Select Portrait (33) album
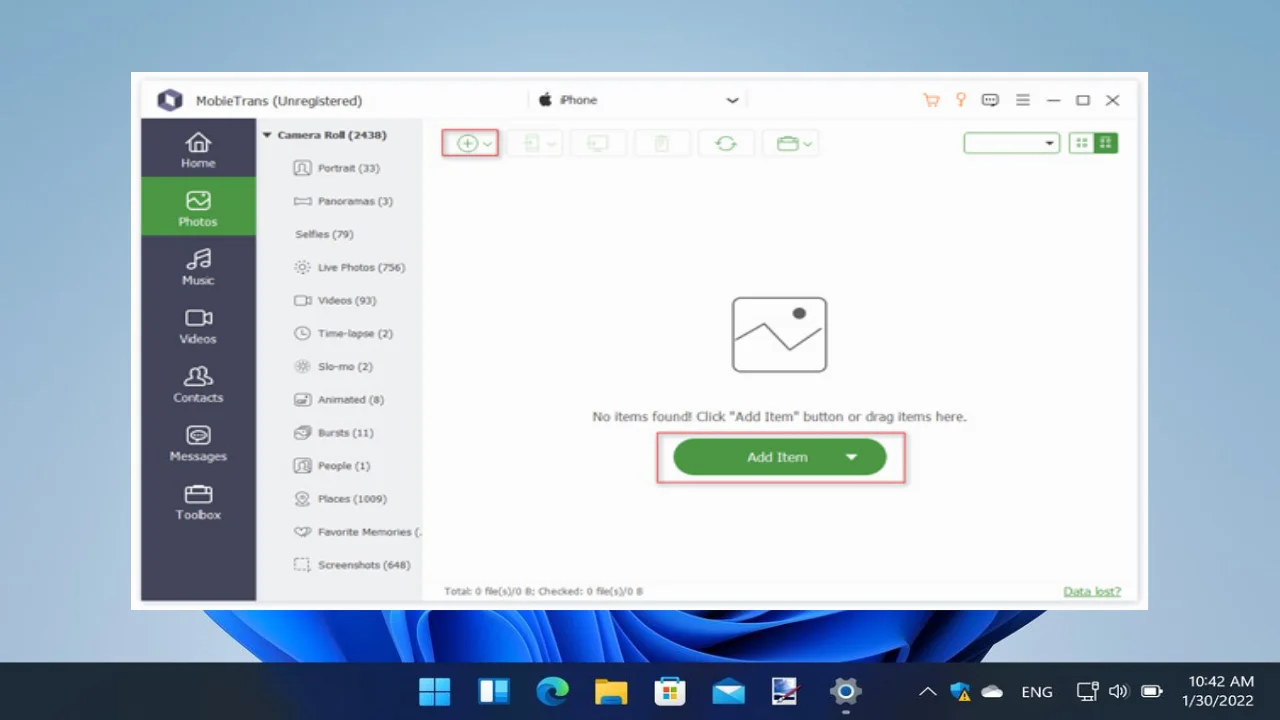 [x=338, y=168]
